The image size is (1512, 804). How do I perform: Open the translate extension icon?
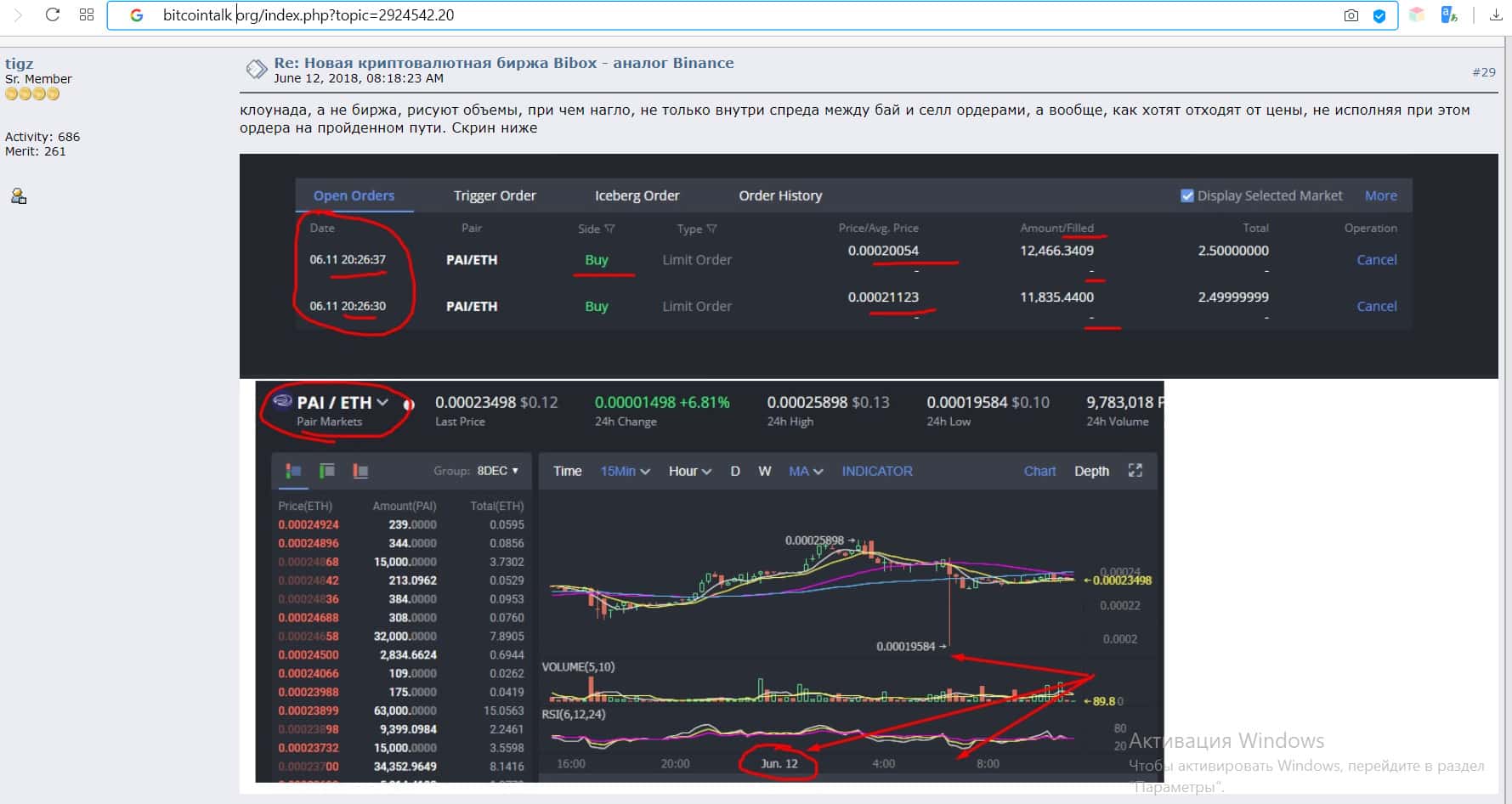click(1449, 15)
